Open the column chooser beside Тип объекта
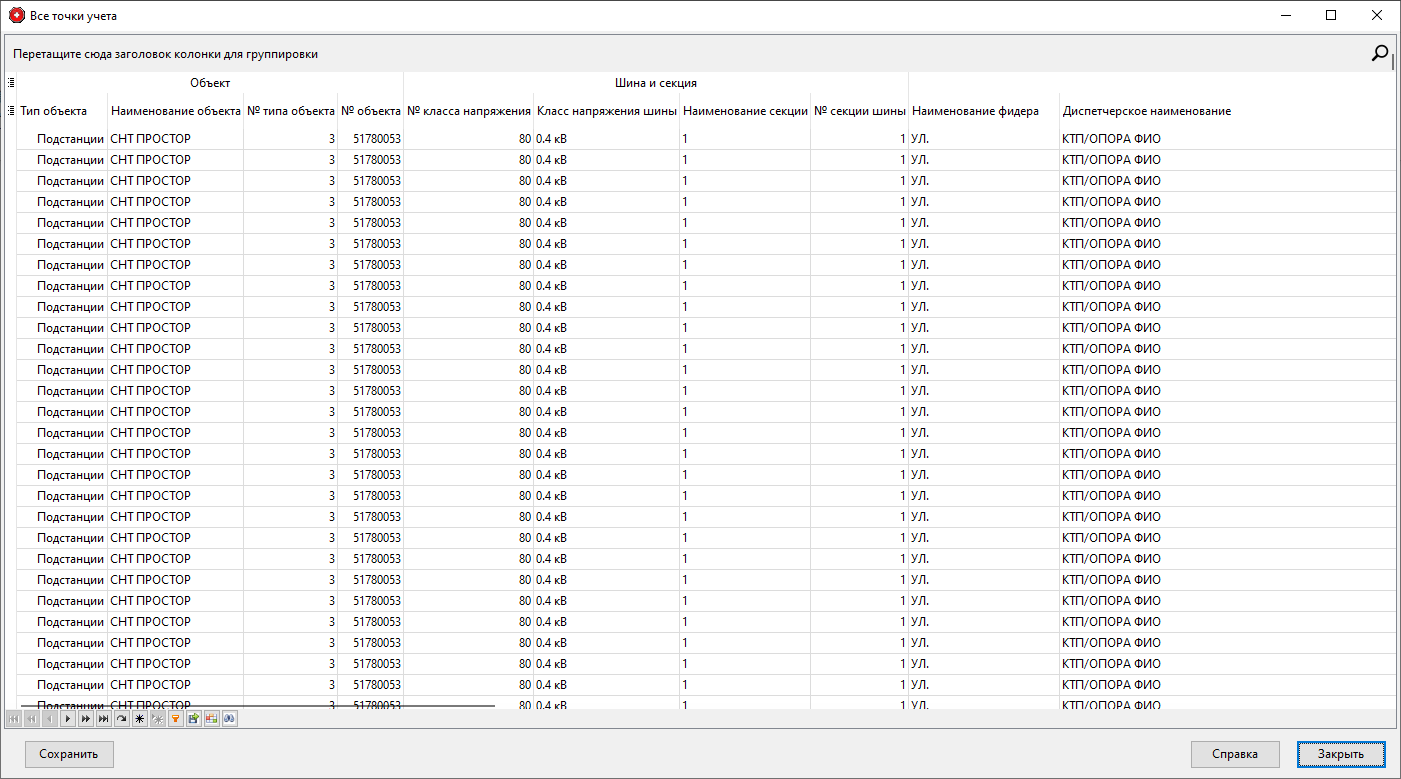Screen dimensions: 1401x779 tap(11, 111)
